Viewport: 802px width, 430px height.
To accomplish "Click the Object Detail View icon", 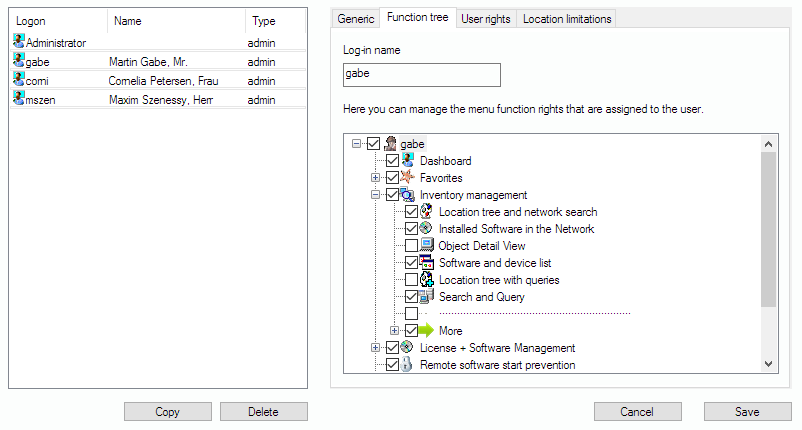I will point(426,246).
